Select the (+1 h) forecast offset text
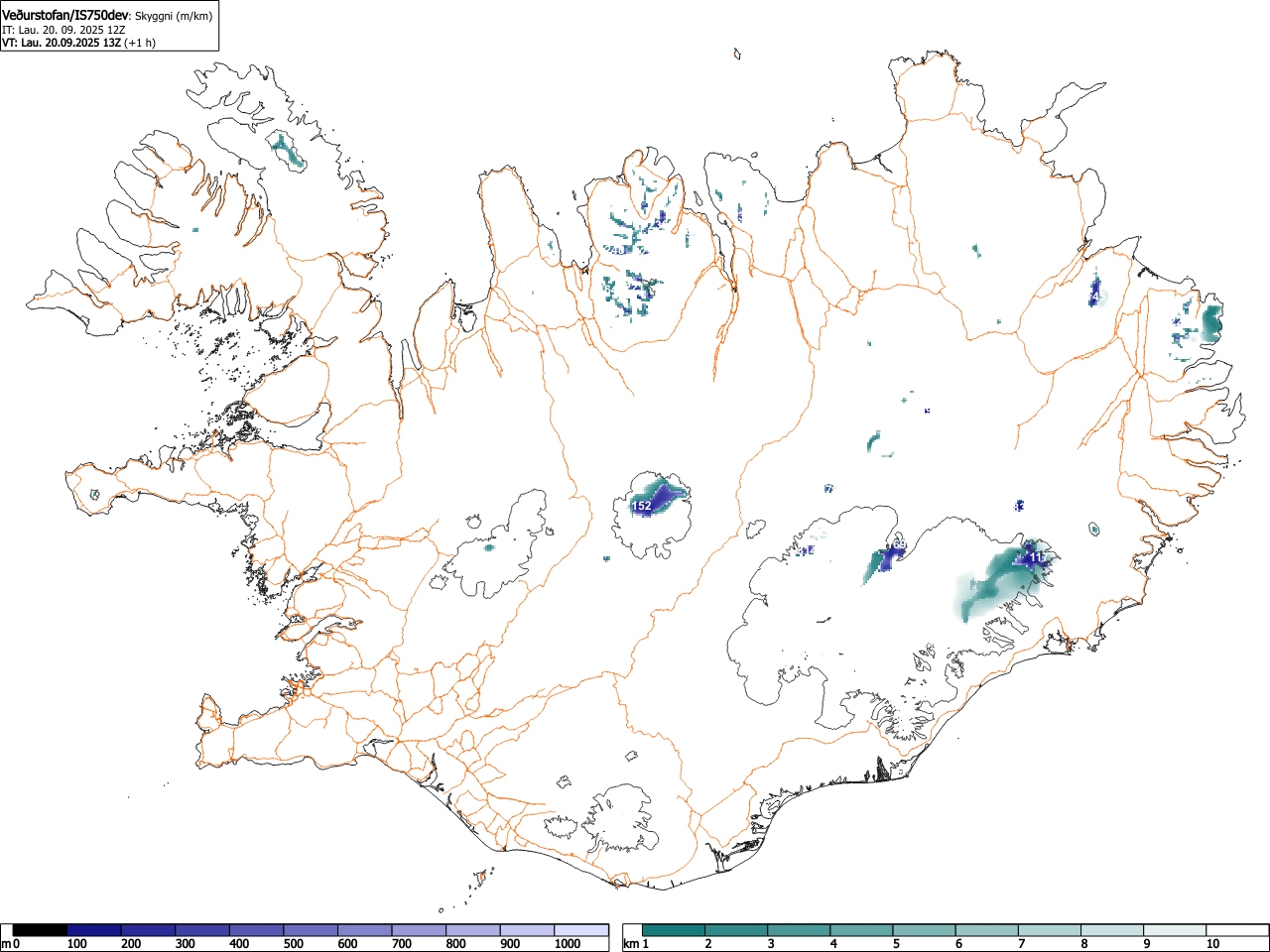This screenshot has height=952, width=1270. click(140, 43)
